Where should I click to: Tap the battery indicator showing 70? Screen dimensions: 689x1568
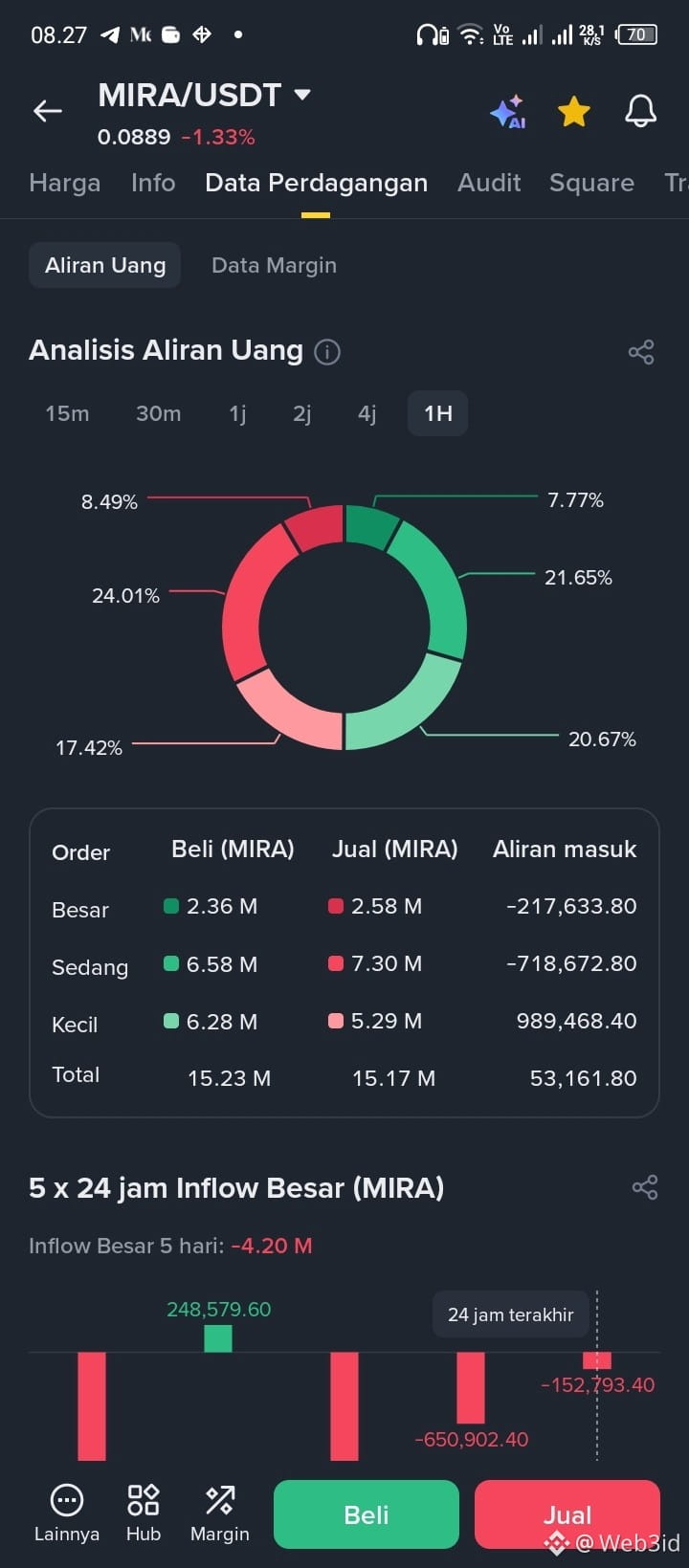coord(637,34)
